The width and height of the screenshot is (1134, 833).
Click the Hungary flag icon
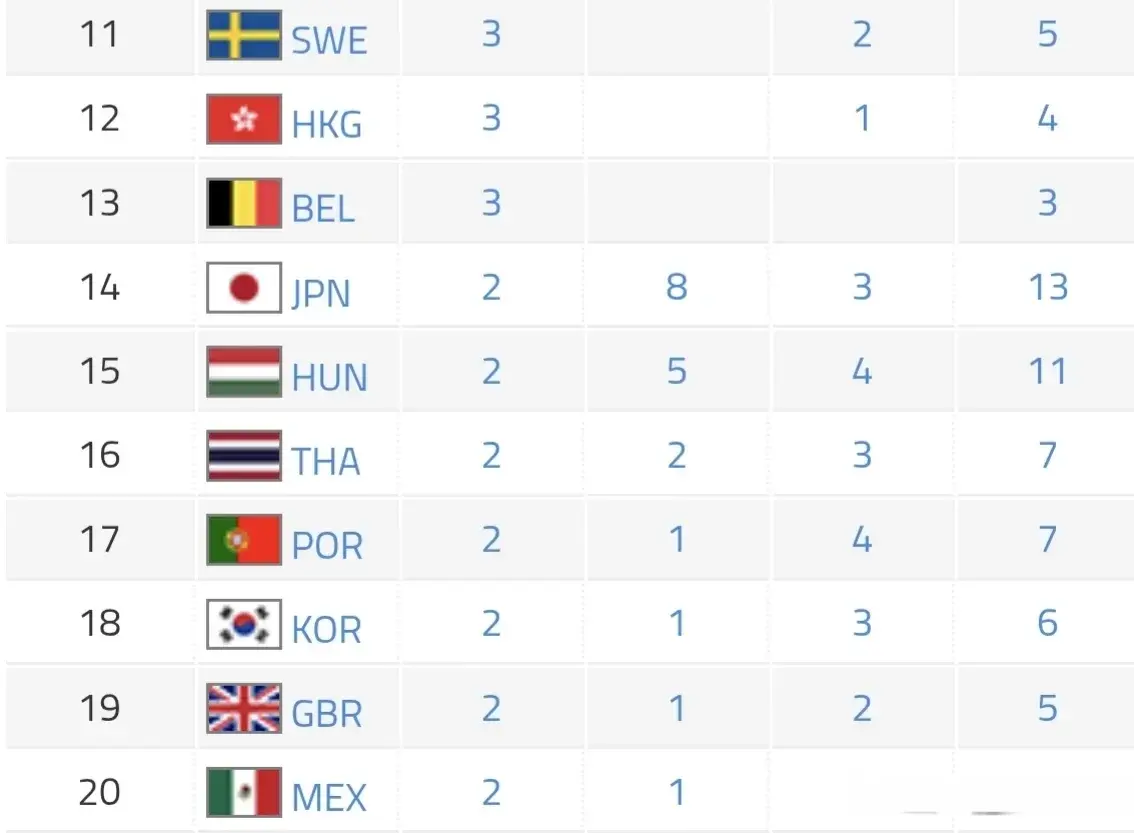tap(244, 372)
